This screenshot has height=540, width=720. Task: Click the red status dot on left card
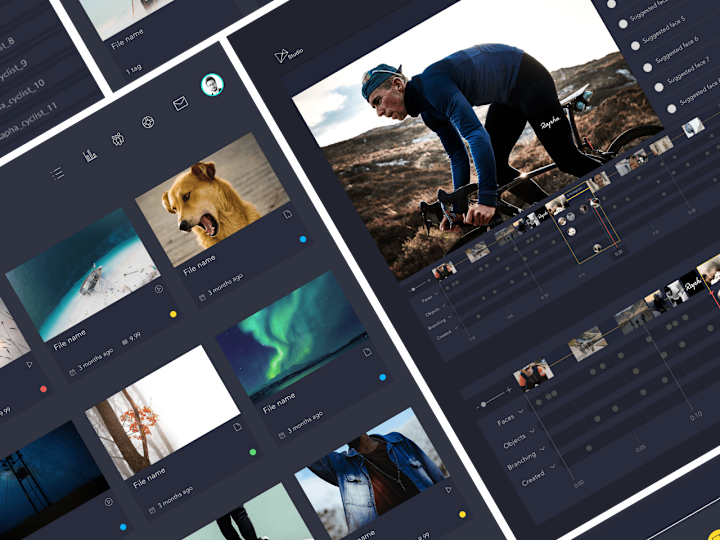pos(43,389)
